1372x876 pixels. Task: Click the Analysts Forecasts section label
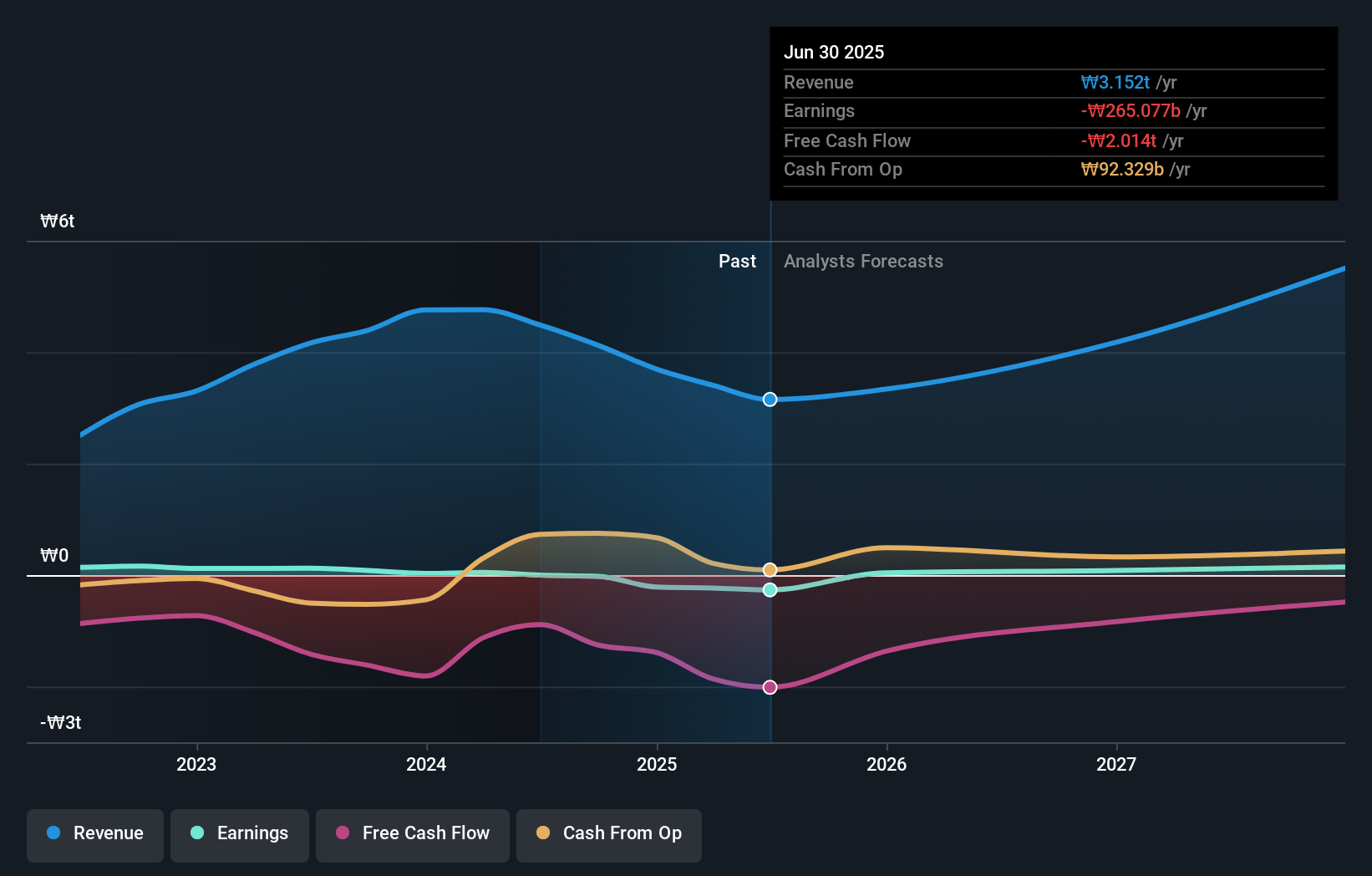(863, 261)
